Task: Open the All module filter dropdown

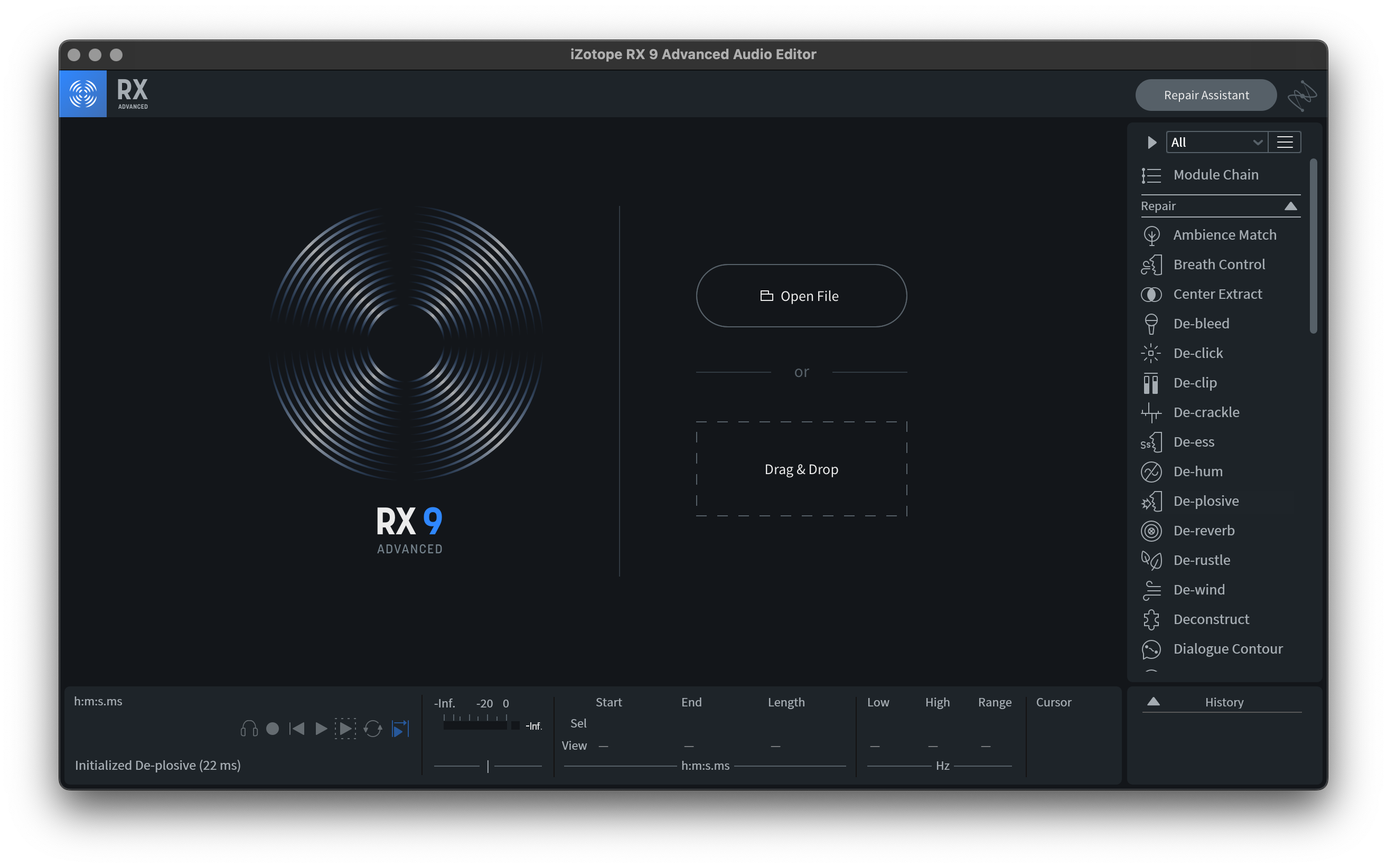Action: point(1216,143)
